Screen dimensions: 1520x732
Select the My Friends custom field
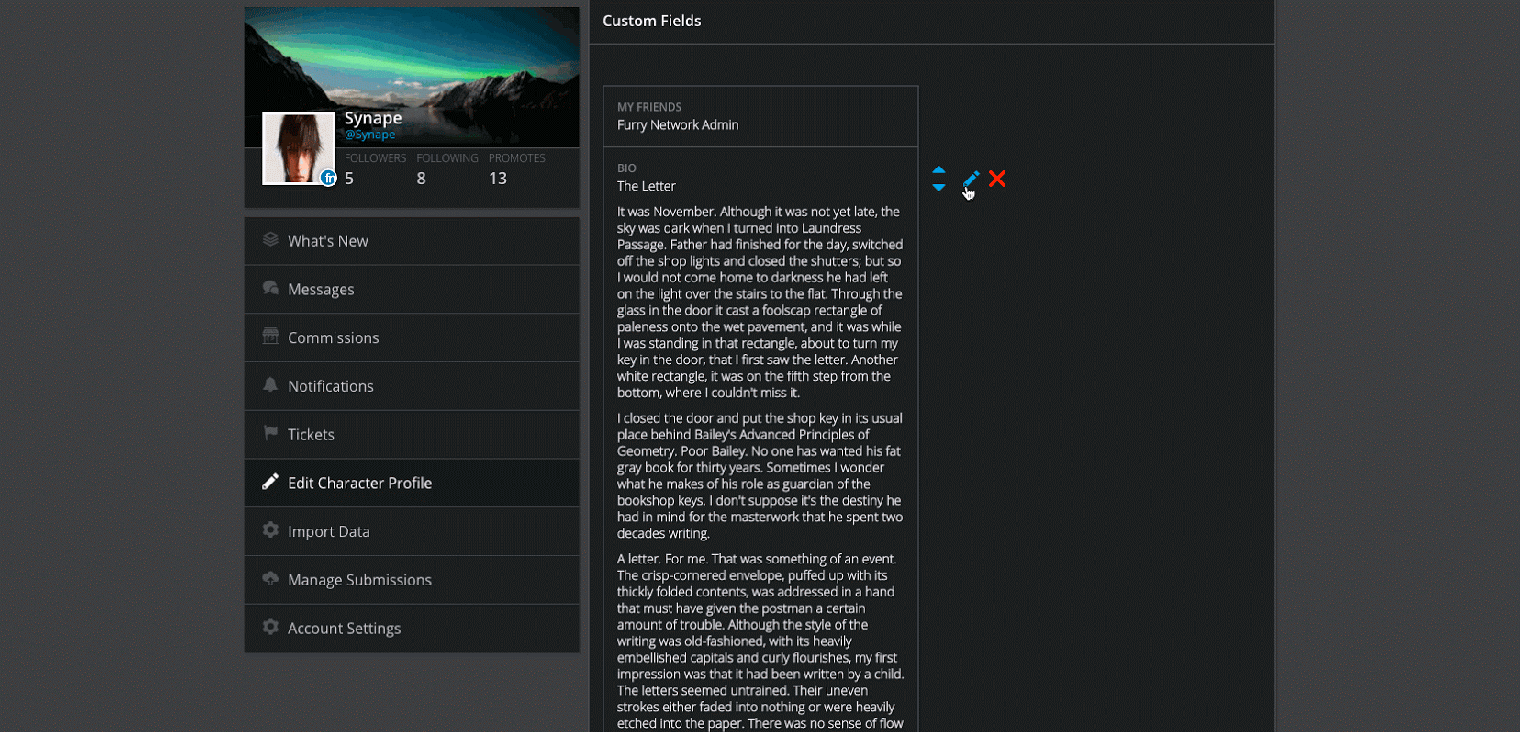[760, 116]
